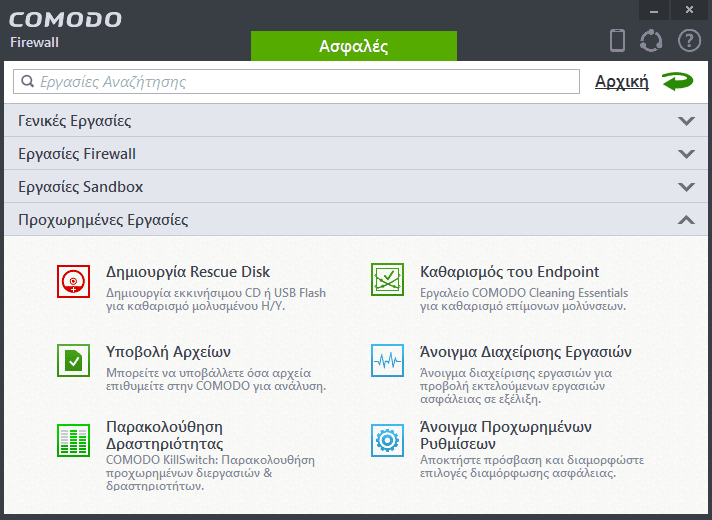Open Καθαρισμός του Endpoint task
Image resolution: width=712 pixels, height=520 pixels.
tap(509, 272)
